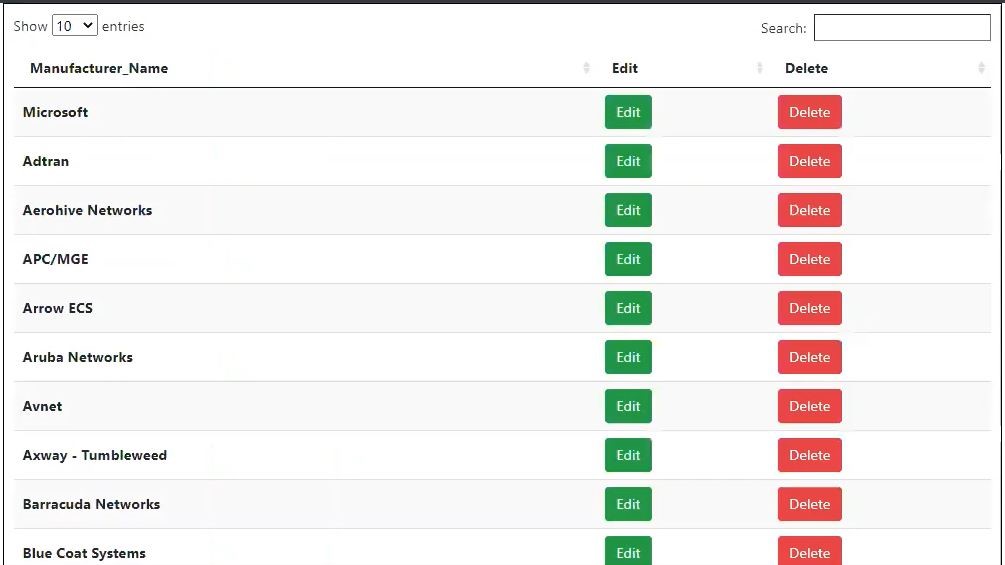Click into the Search input field
The image size is (1005, 565).
click(x=901, y=28)
